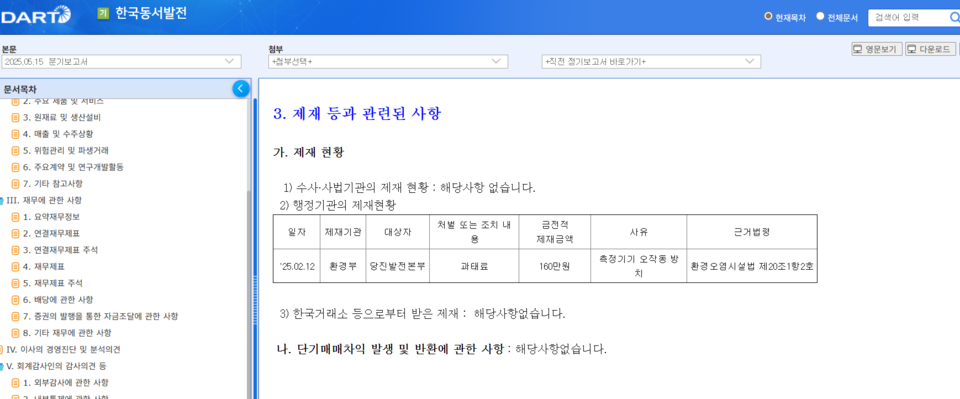Click the 다운로드 button

pyautogui.click(x=931, y=49)
